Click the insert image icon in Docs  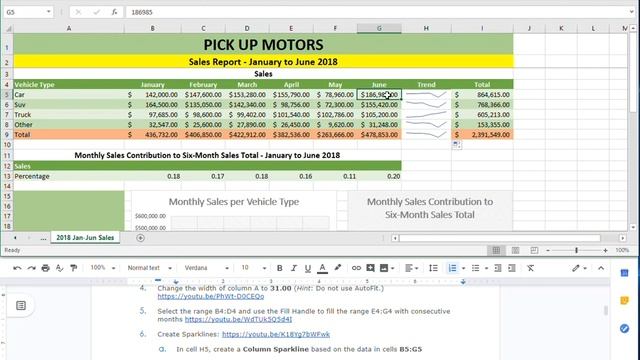(x=384, y=268)
